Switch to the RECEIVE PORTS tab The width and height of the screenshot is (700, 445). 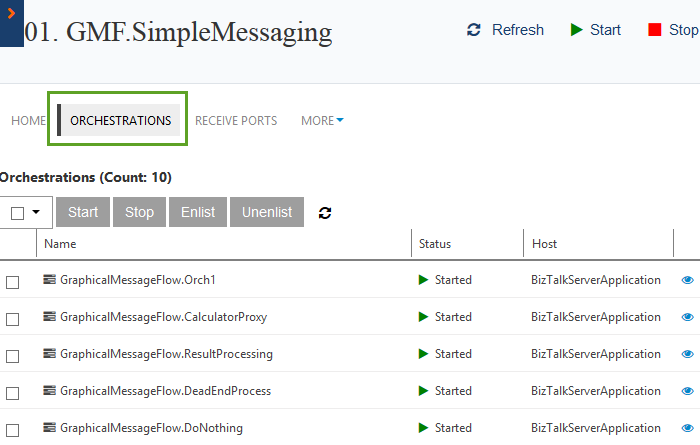(x=236, y=121)
